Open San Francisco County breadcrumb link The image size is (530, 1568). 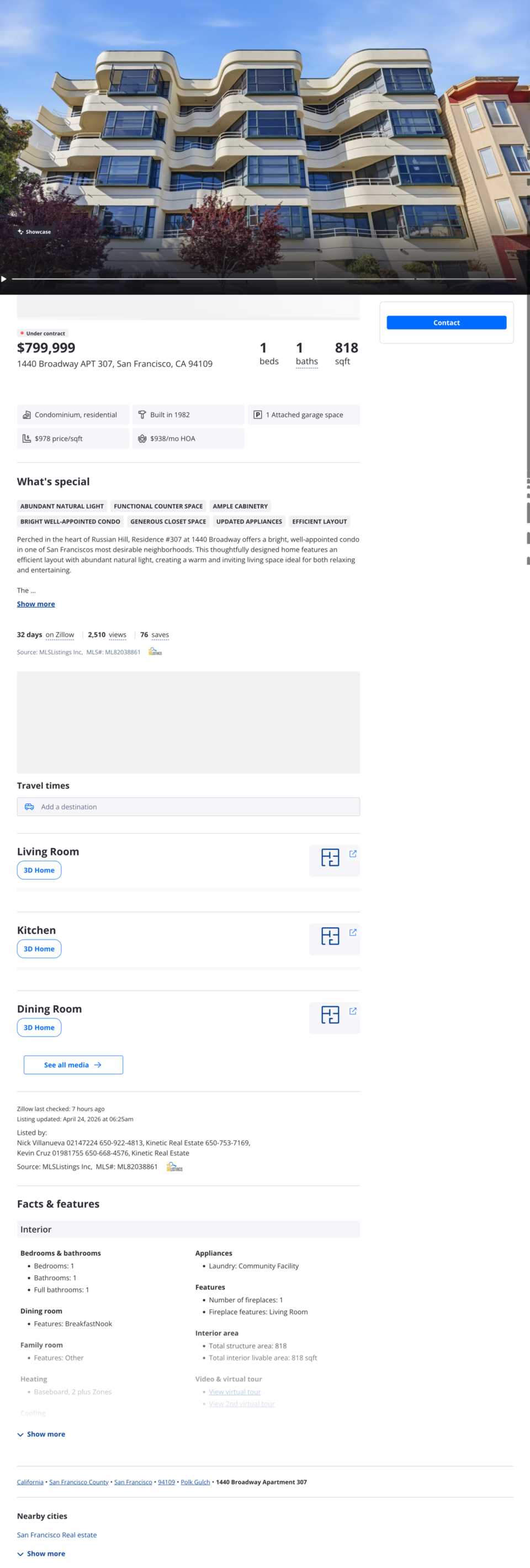tap(78, 1482)
